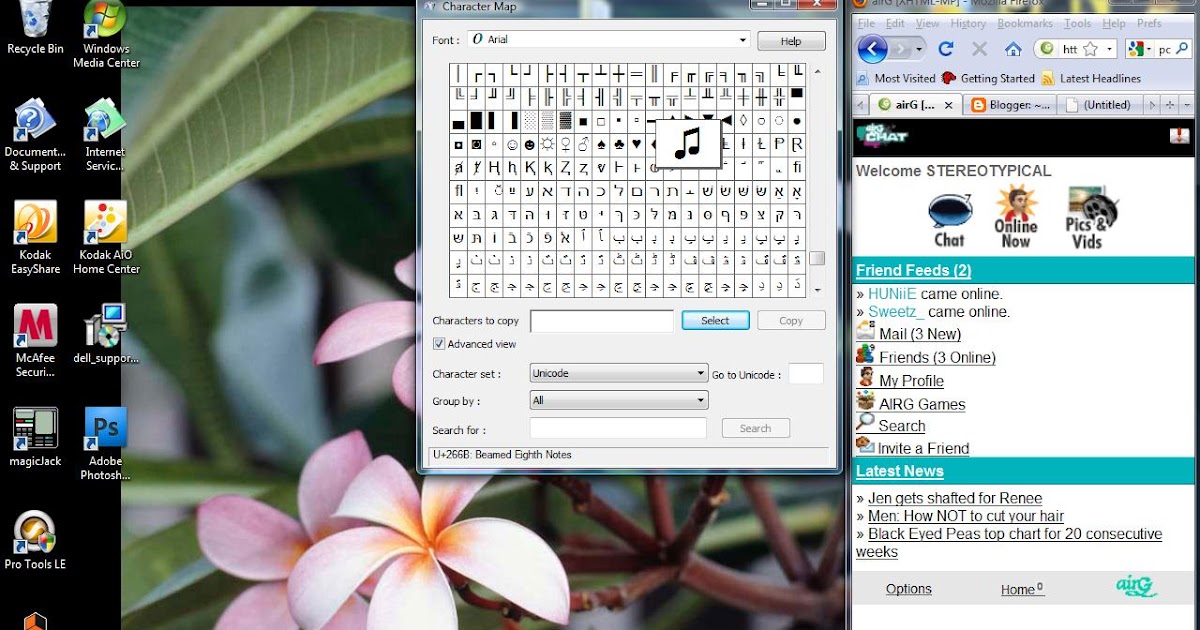1200x630 pixels.
Task: Click the character grid scroll-up arrow
Action: (x=817, y=72)
